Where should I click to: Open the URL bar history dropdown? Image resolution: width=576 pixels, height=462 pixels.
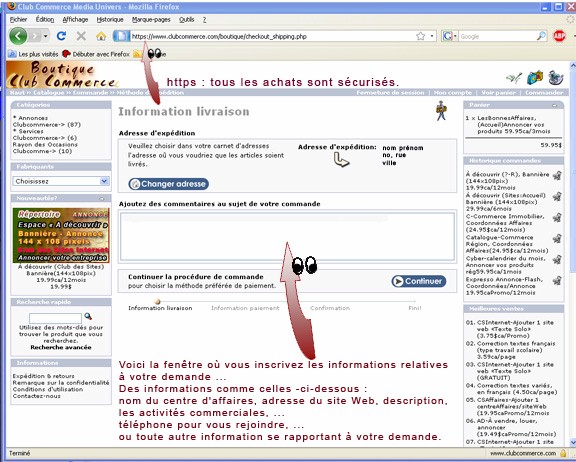[432, 36]
